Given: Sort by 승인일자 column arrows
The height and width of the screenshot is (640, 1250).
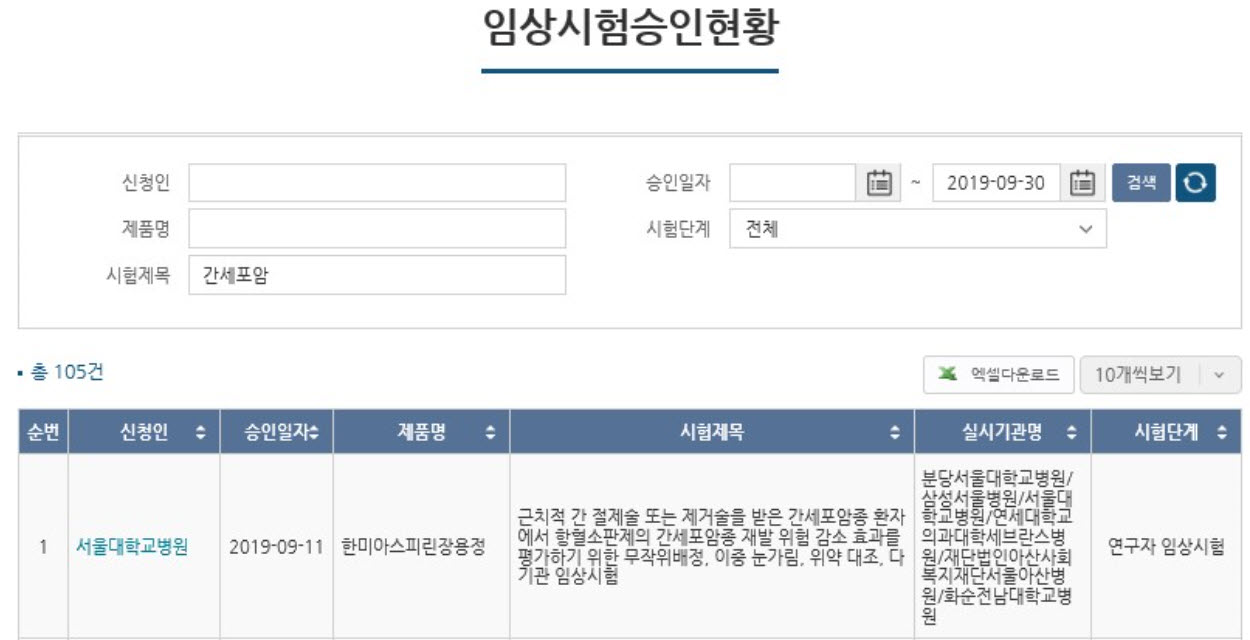Looking at the screenshot, I should point(315,433).
